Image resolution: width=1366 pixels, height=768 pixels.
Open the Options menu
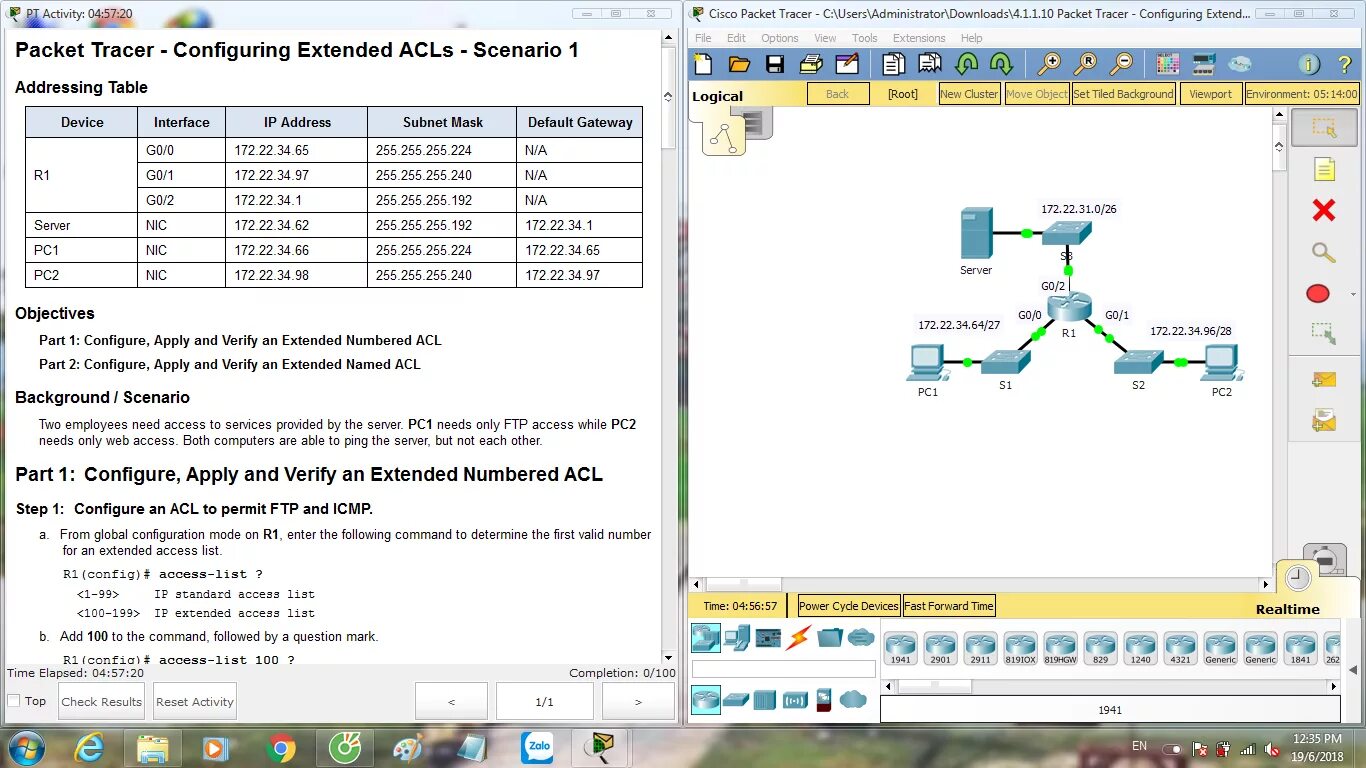[780, 38]
